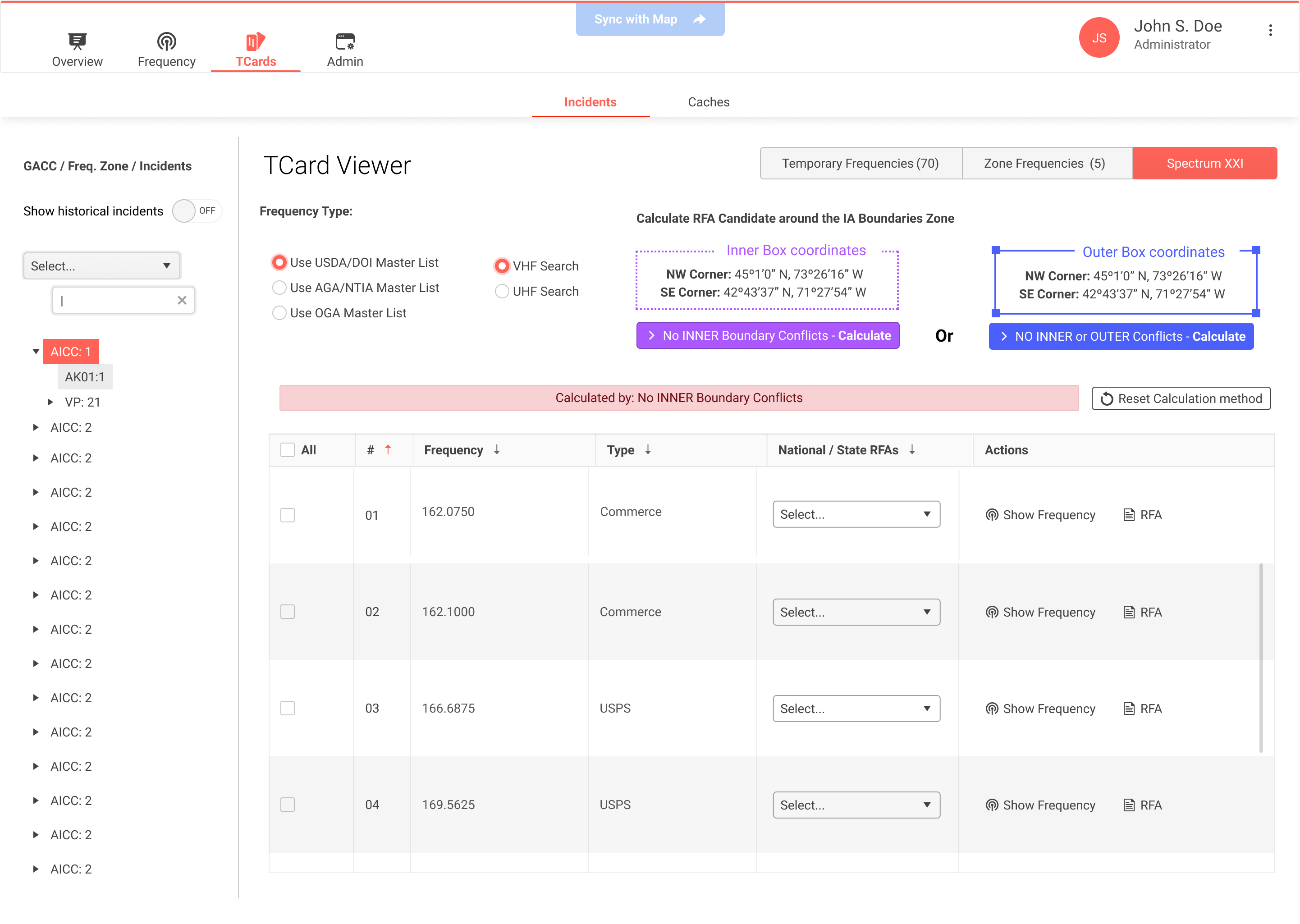Switch to the Caches tab
This screenshot has width=1300, height=924.
[x=708, y=102]
